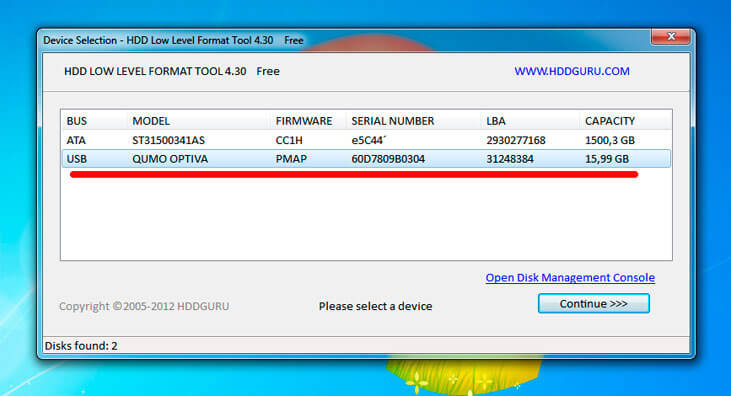Click the Disks found: 2 status text
Viewport: 731px width, 396px height.
tap(81, 346)
